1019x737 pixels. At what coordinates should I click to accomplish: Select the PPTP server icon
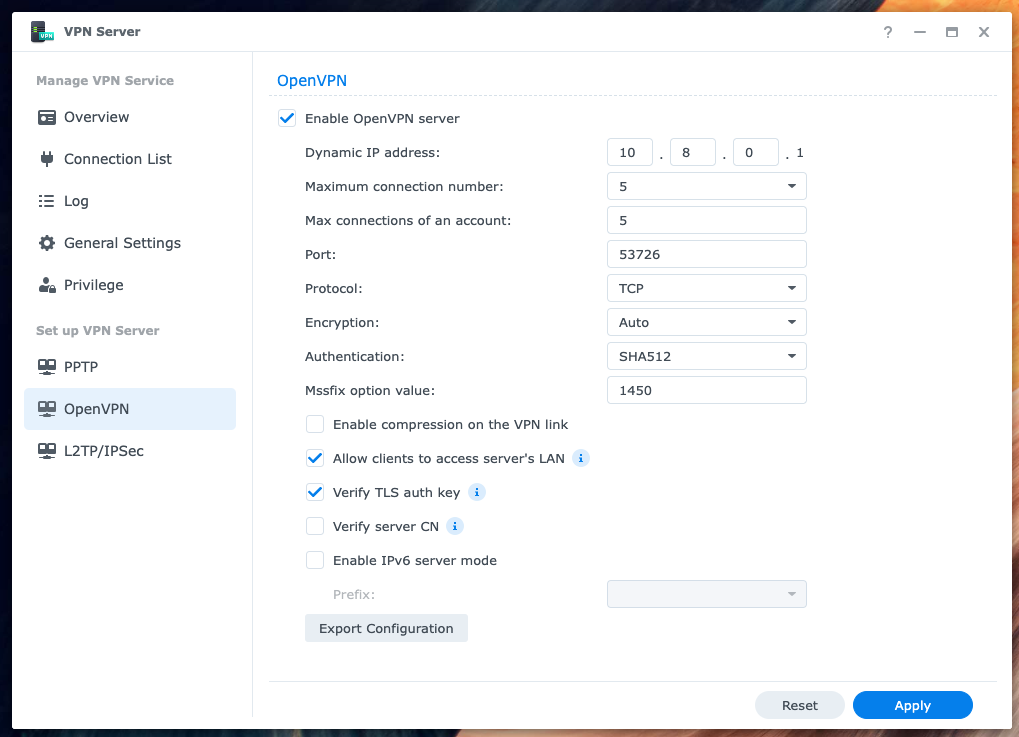(46, 366)
